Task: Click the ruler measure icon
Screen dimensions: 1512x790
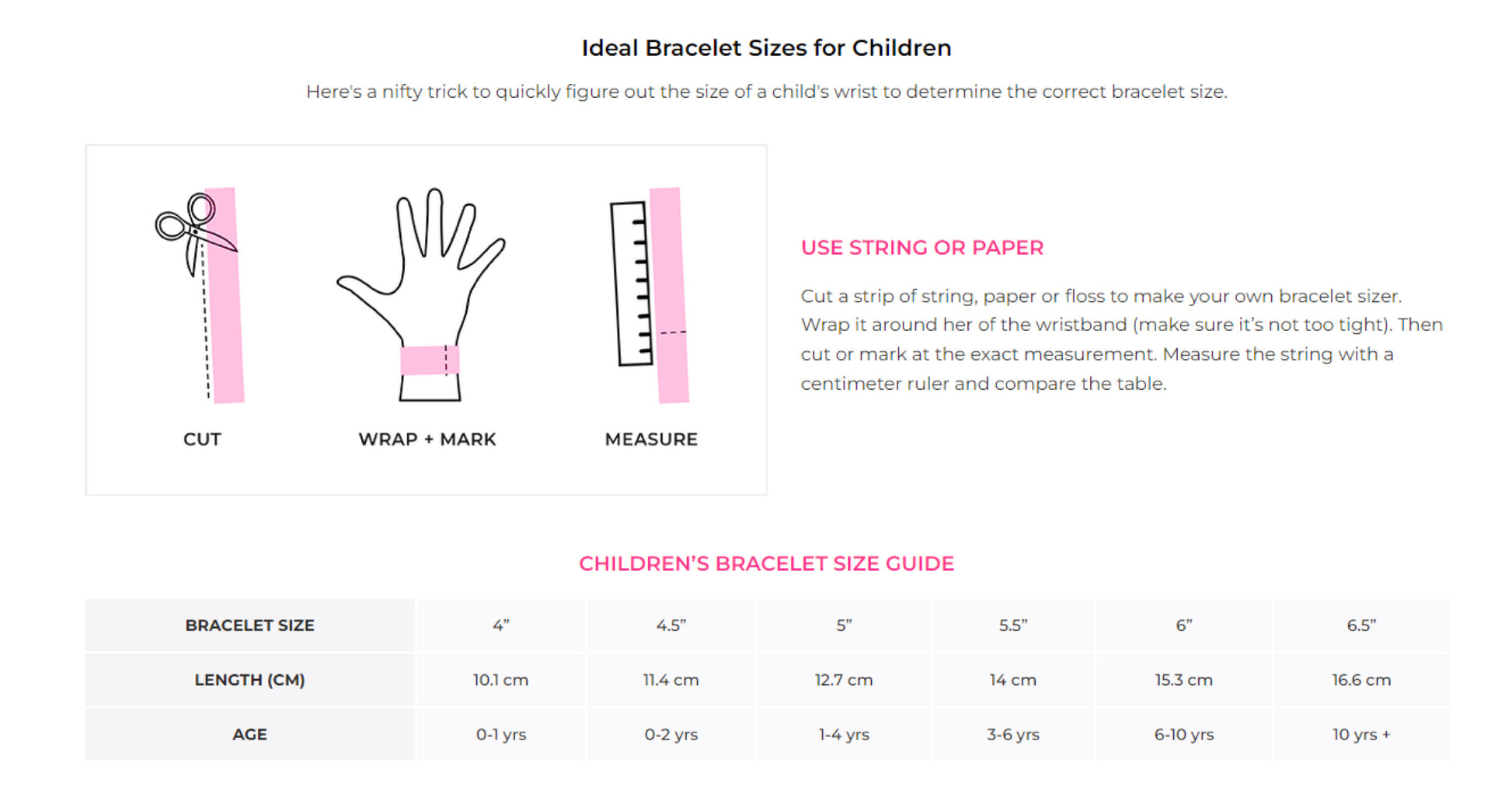Action: [x=630, y=284]
